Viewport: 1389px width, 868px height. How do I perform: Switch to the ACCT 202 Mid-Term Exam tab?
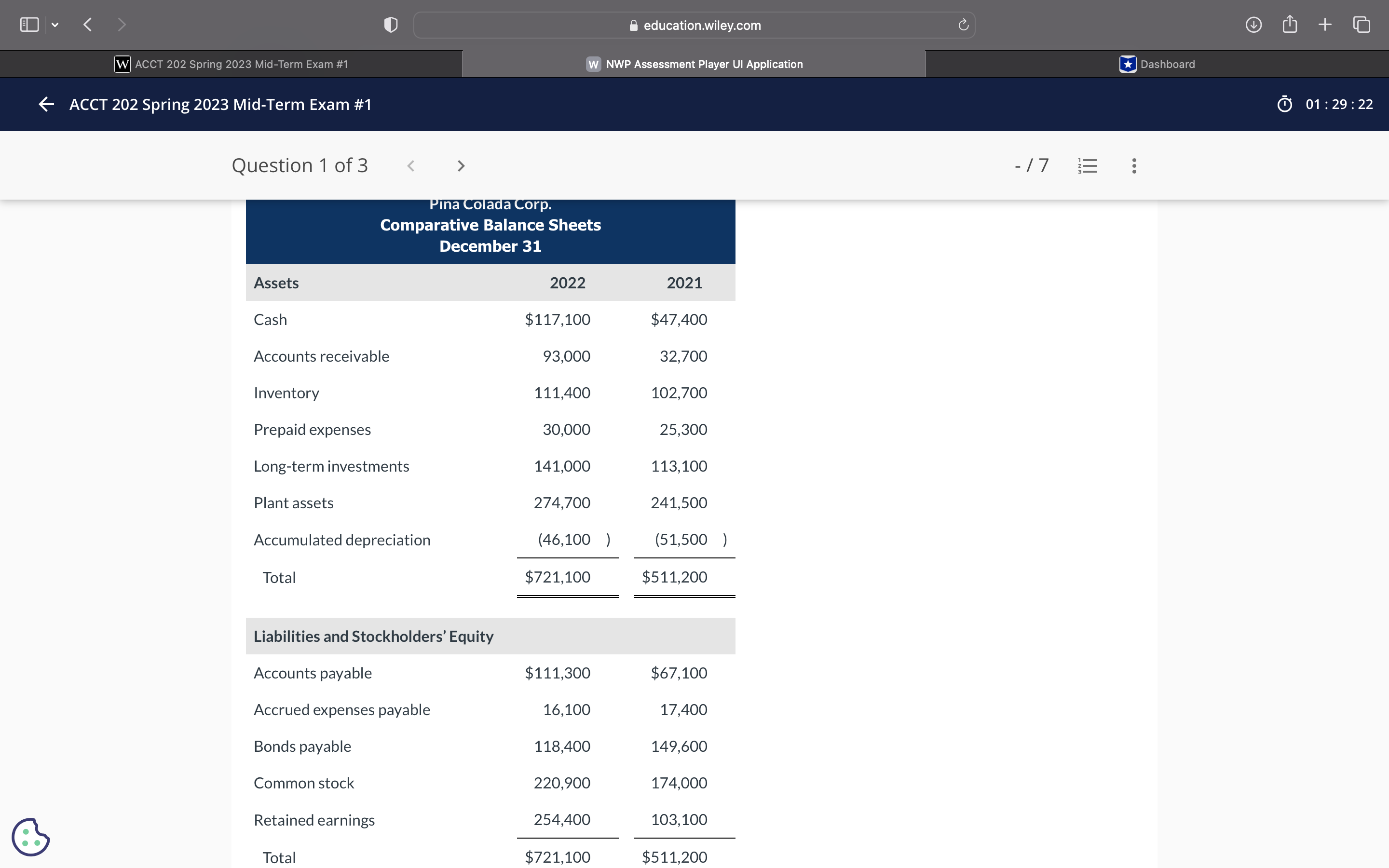[x=231, y=64]
